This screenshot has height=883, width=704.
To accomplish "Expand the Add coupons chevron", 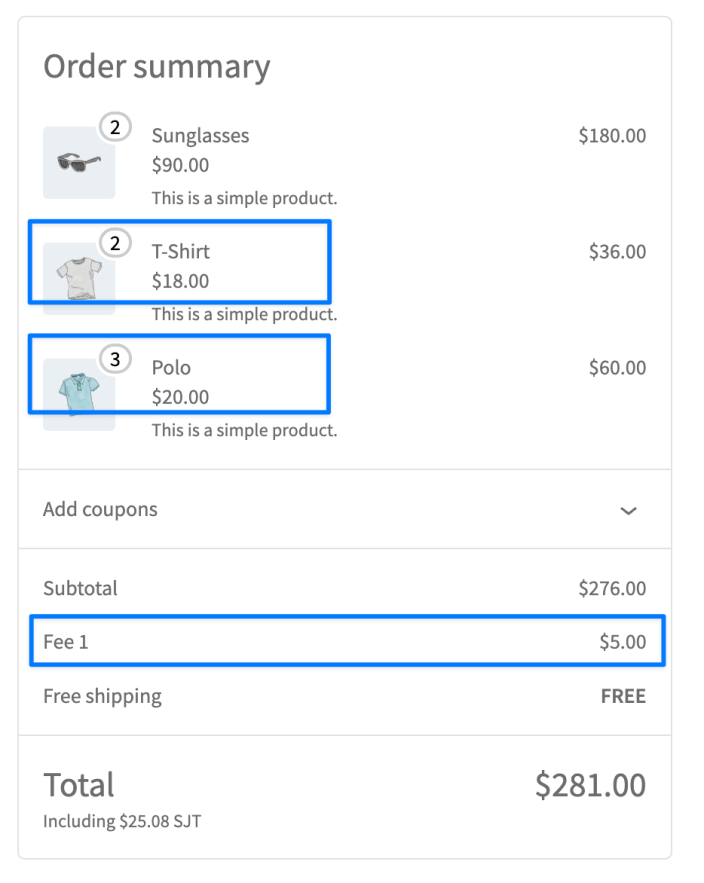I will 628,510.
